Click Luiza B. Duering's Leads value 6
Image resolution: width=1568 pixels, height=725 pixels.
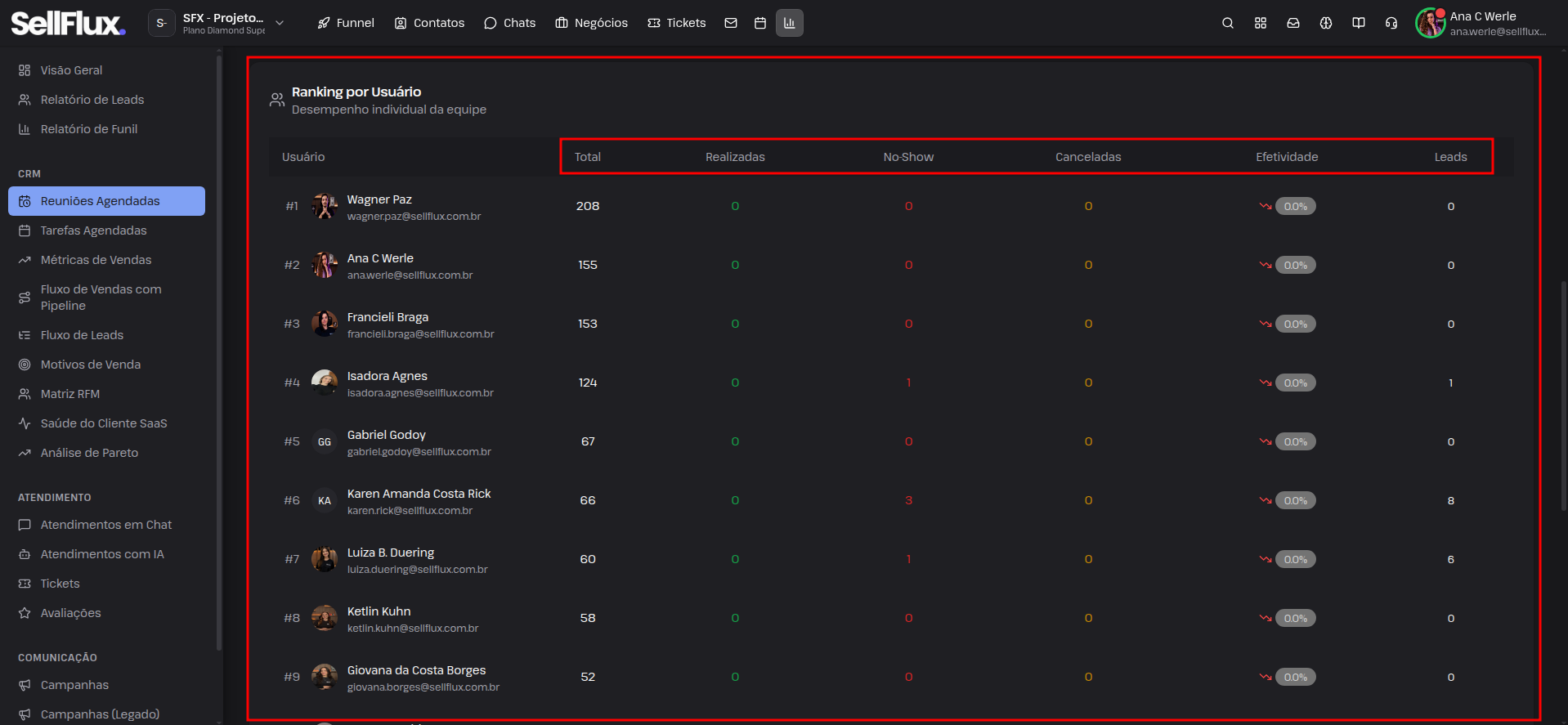(1451, 559)
